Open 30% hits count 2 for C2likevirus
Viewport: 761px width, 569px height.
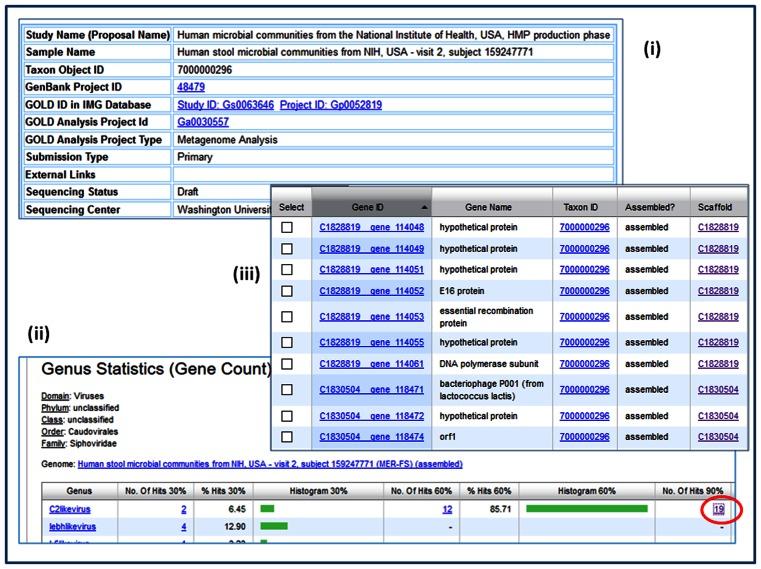[183, 509]
